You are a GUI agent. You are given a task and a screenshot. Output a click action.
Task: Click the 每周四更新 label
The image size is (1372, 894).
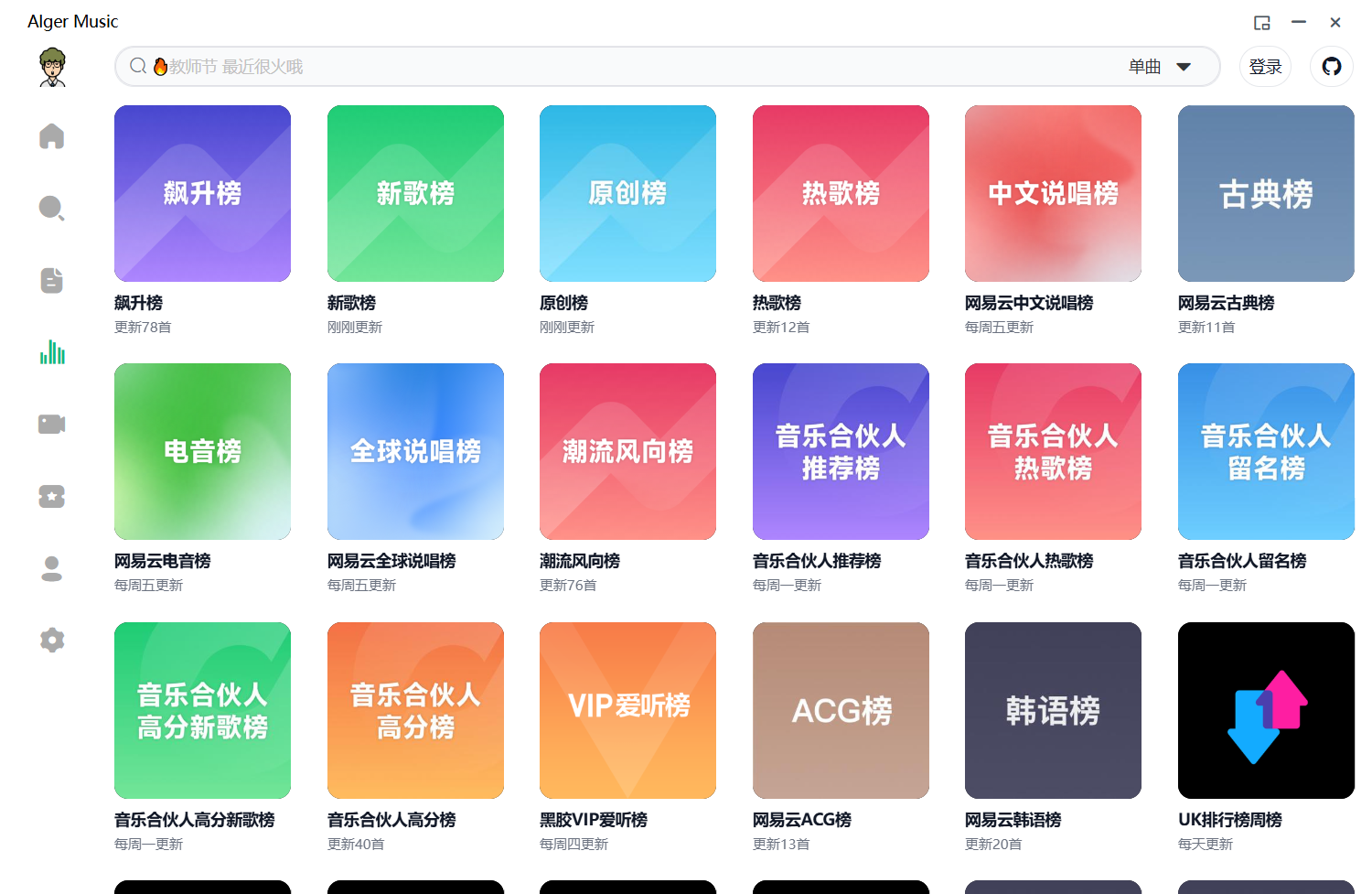pyautogui.click(x=574, y=845)
